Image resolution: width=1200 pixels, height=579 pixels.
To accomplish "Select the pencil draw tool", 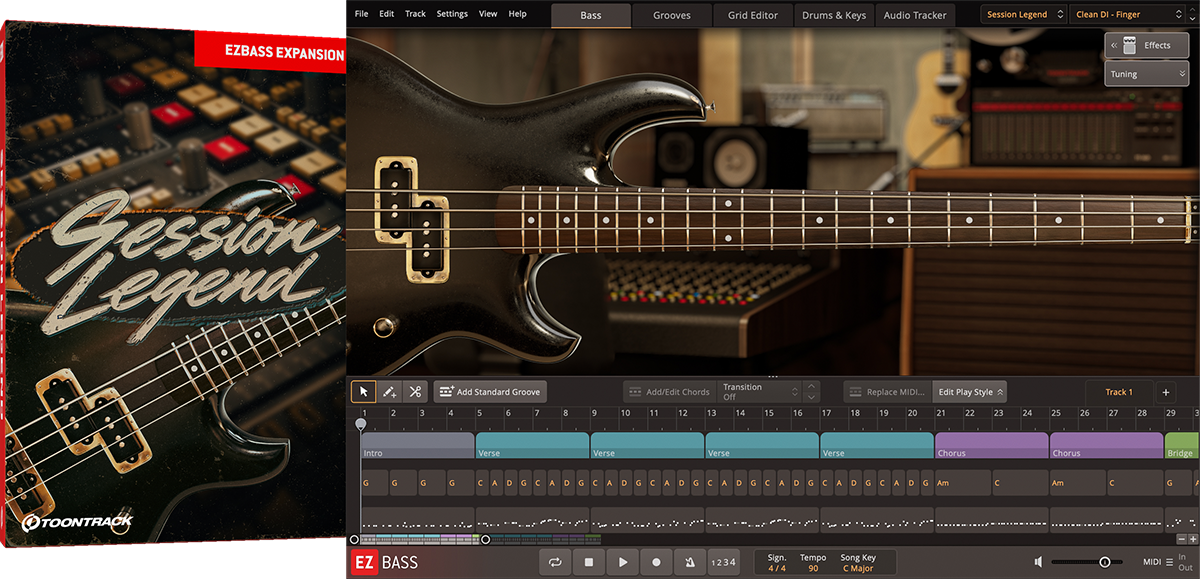I will 389,392.
